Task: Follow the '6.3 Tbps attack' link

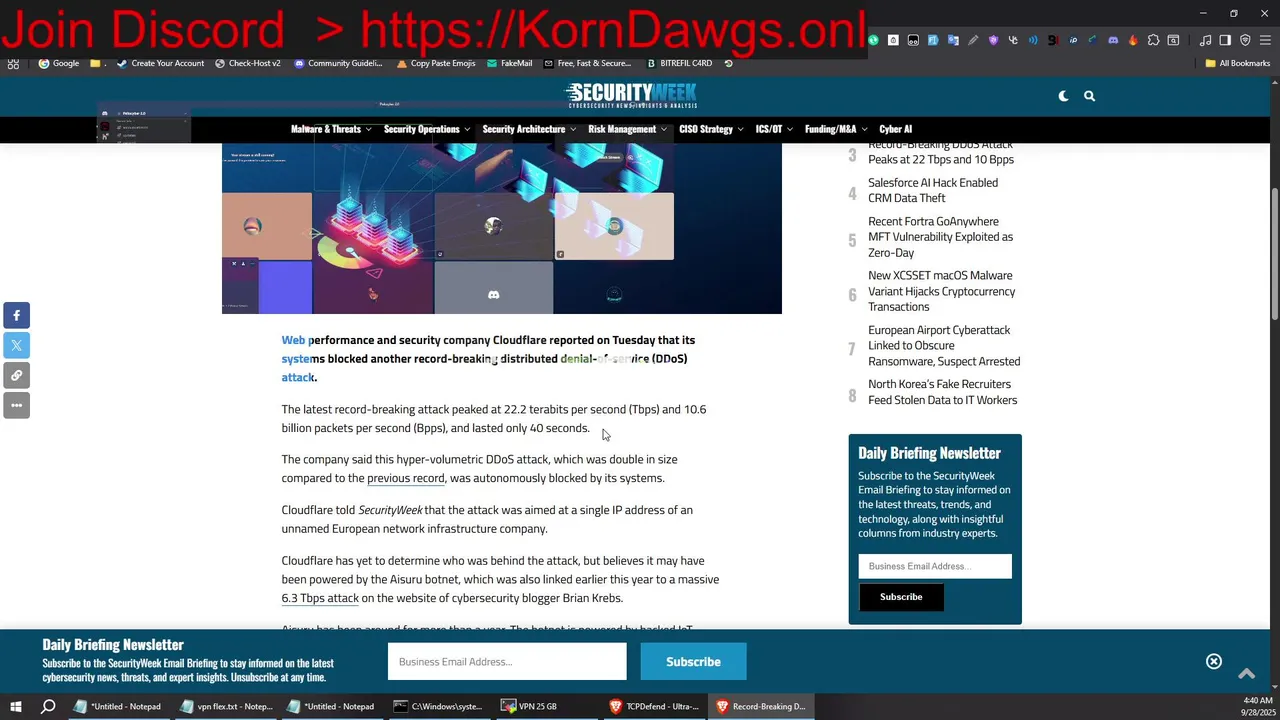Action: pyautogui.click(x=320, y=598)
